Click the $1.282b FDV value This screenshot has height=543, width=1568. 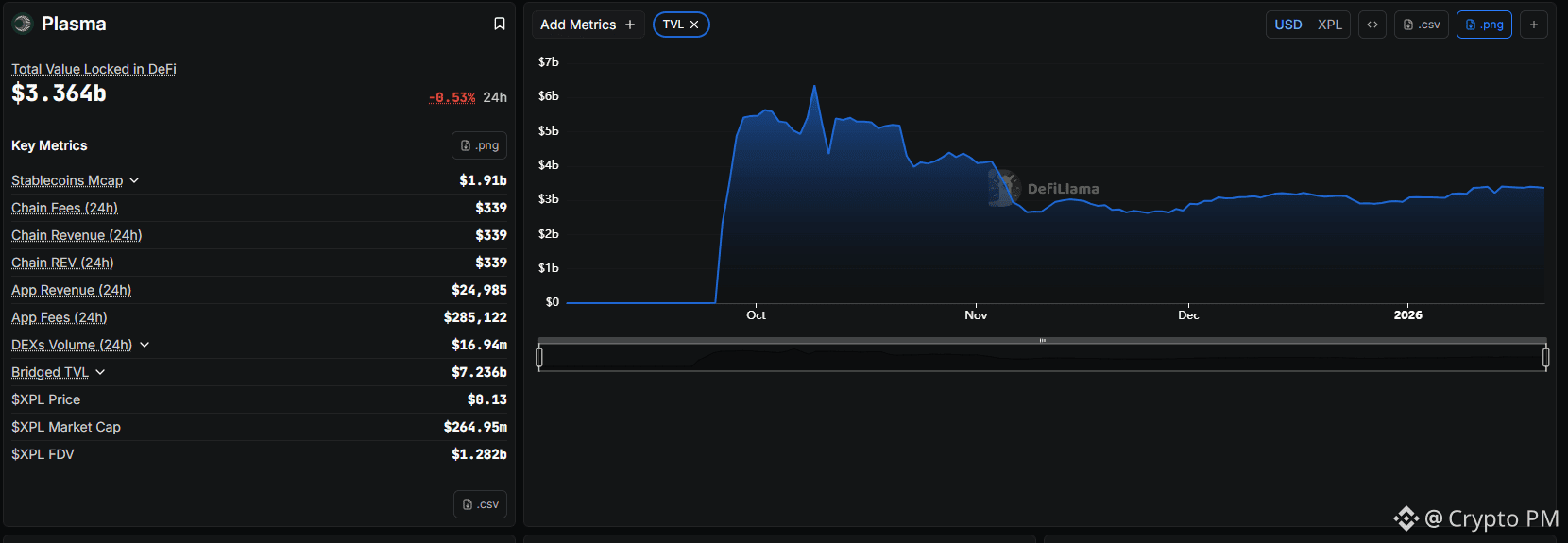(479, 454)
